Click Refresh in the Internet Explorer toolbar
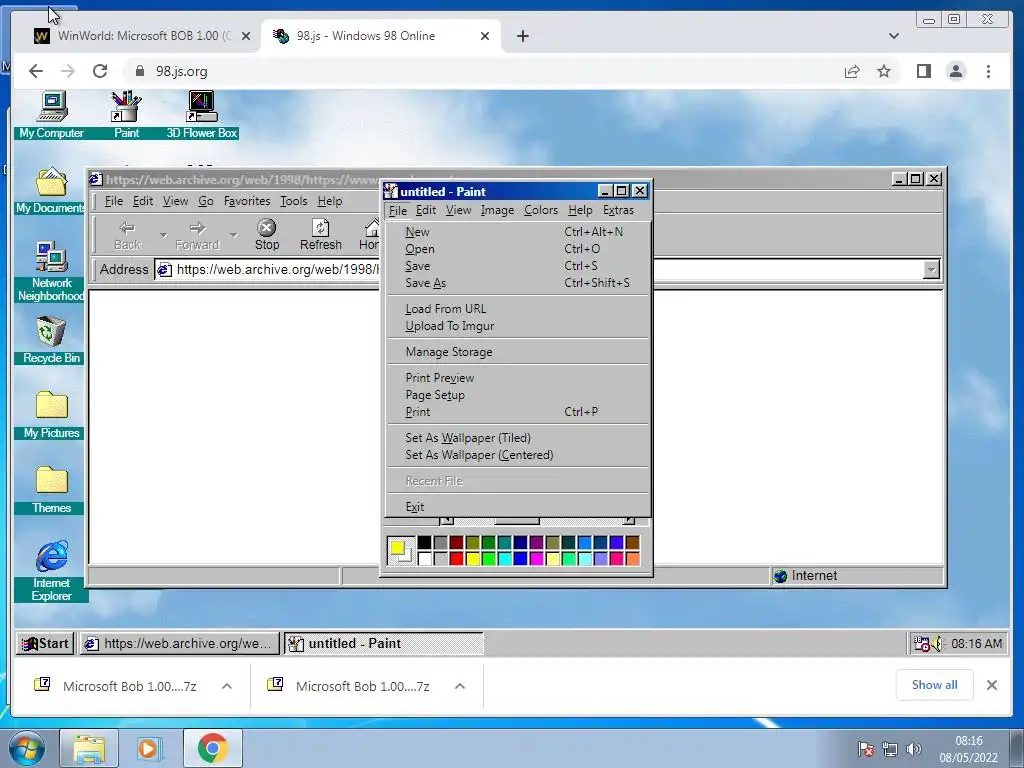The height and width of the screenshot is (768, 1024). pos(321,235)
